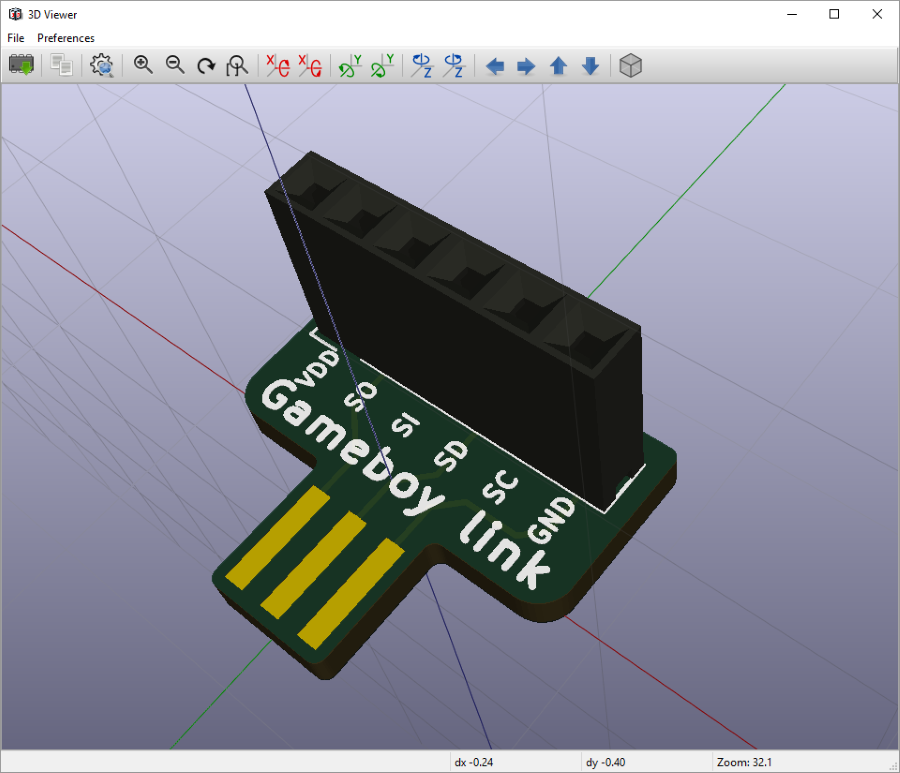Image resolution: width=900 pixels, height=773 pixels.
Task: Rotate Z counter-clockwise with the second Z icon
Action: 454,65
